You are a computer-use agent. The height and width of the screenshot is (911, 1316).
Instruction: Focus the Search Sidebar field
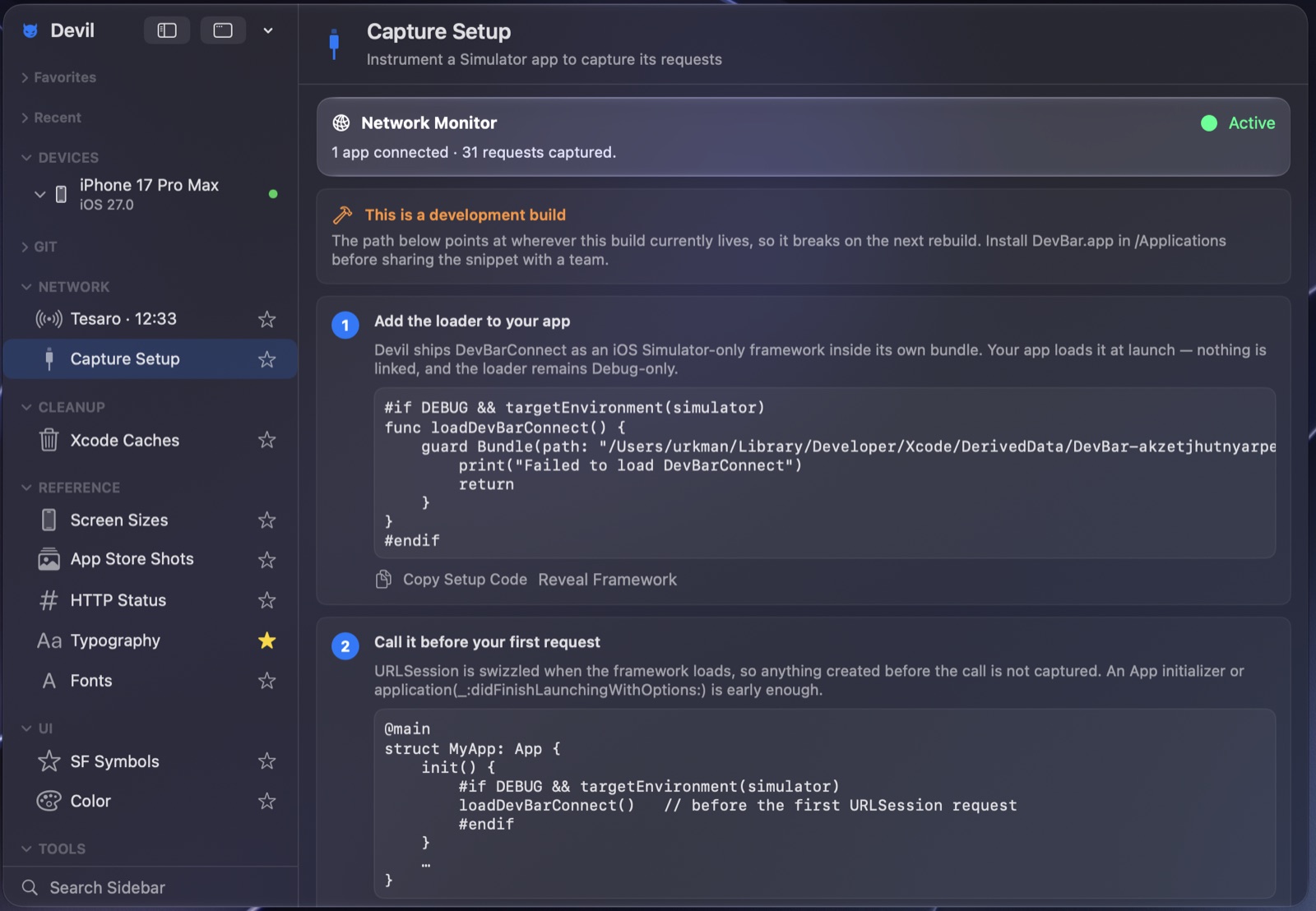[x=151, y=888]
